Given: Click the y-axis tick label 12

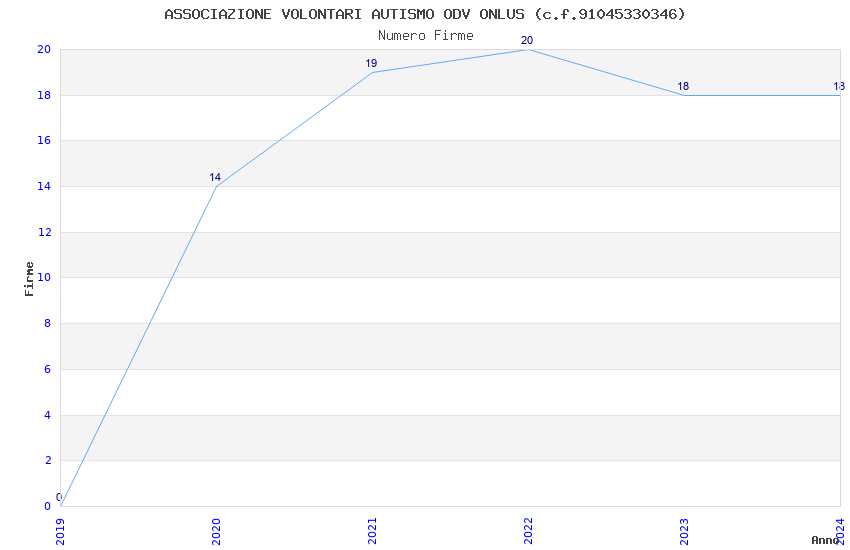Looking at the screenshot, I should (44, 232).
